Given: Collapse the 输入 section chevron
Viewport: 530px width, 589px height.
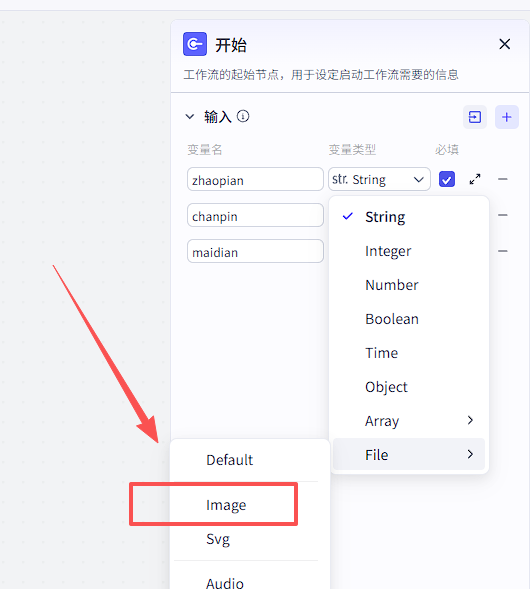Looking at the screenshot, I should click(x=190, y=117).
